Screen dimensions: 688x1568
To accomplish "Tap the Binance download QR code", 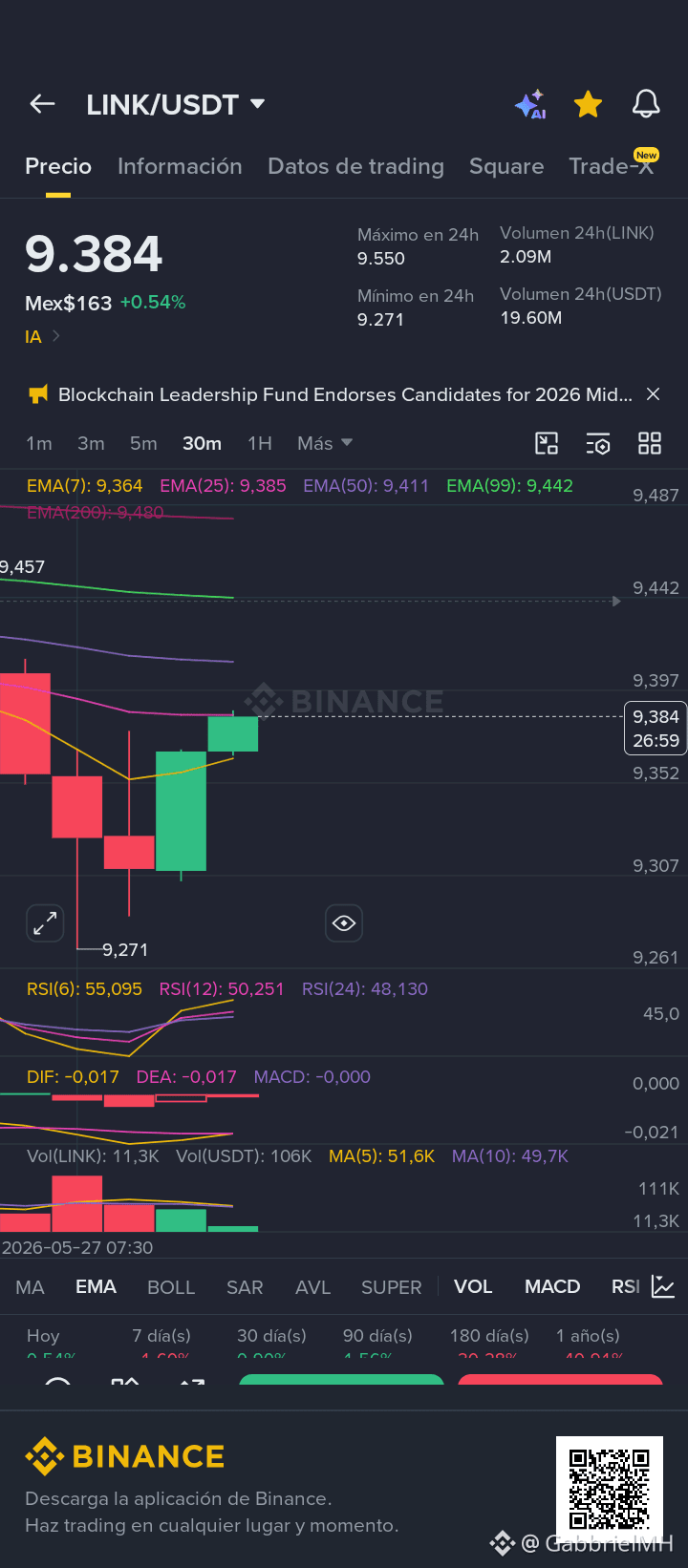I will 610,1489.
